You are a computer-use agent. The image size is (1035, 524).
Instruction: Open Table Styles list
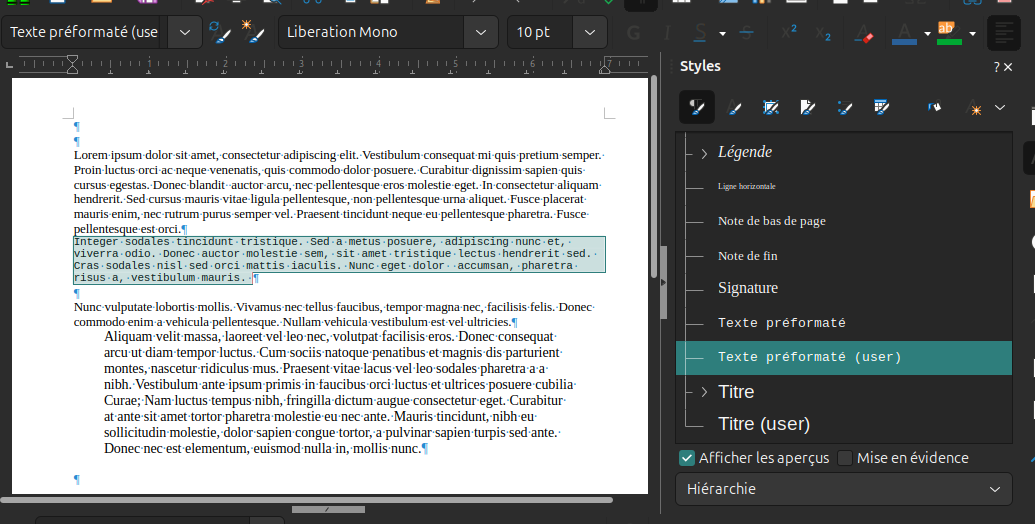[881, 108]
